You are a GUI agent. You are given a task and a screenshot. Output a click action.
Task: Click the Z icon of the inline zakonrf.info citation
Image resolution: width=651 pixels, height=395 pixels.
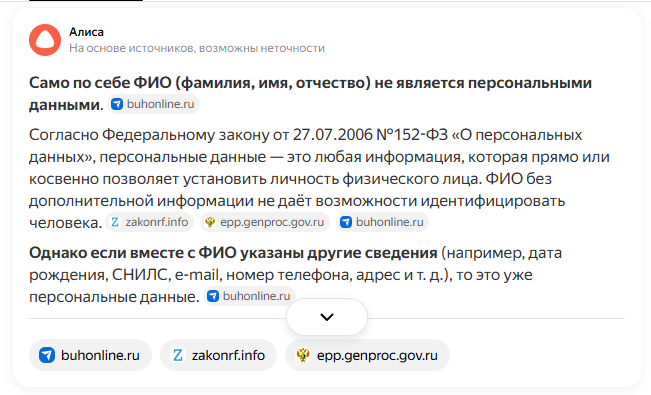point(115,222)
